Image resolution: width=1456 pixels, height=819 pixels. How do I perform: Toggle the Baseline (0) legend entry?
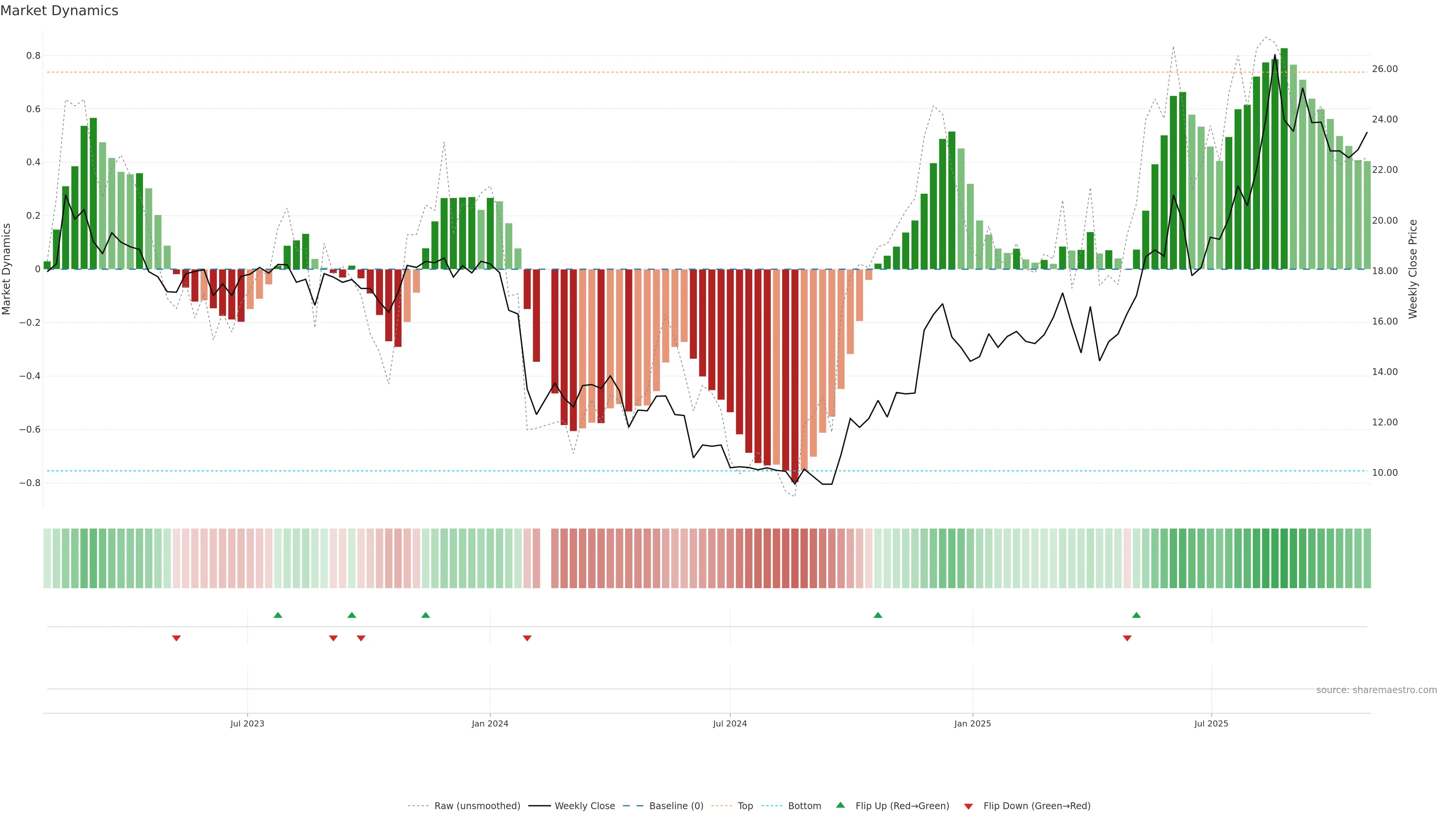(675, 806)
